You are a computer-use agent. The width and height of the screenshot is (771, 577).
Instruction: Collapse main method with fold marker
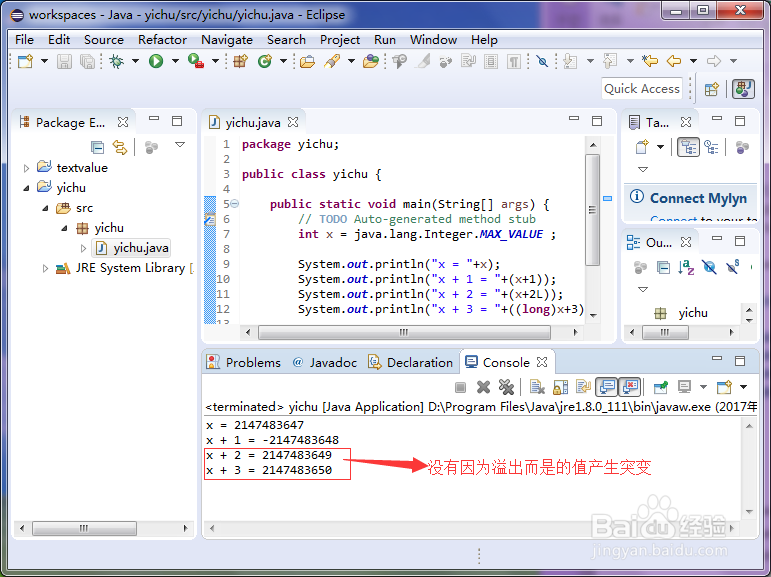(235, 204)
